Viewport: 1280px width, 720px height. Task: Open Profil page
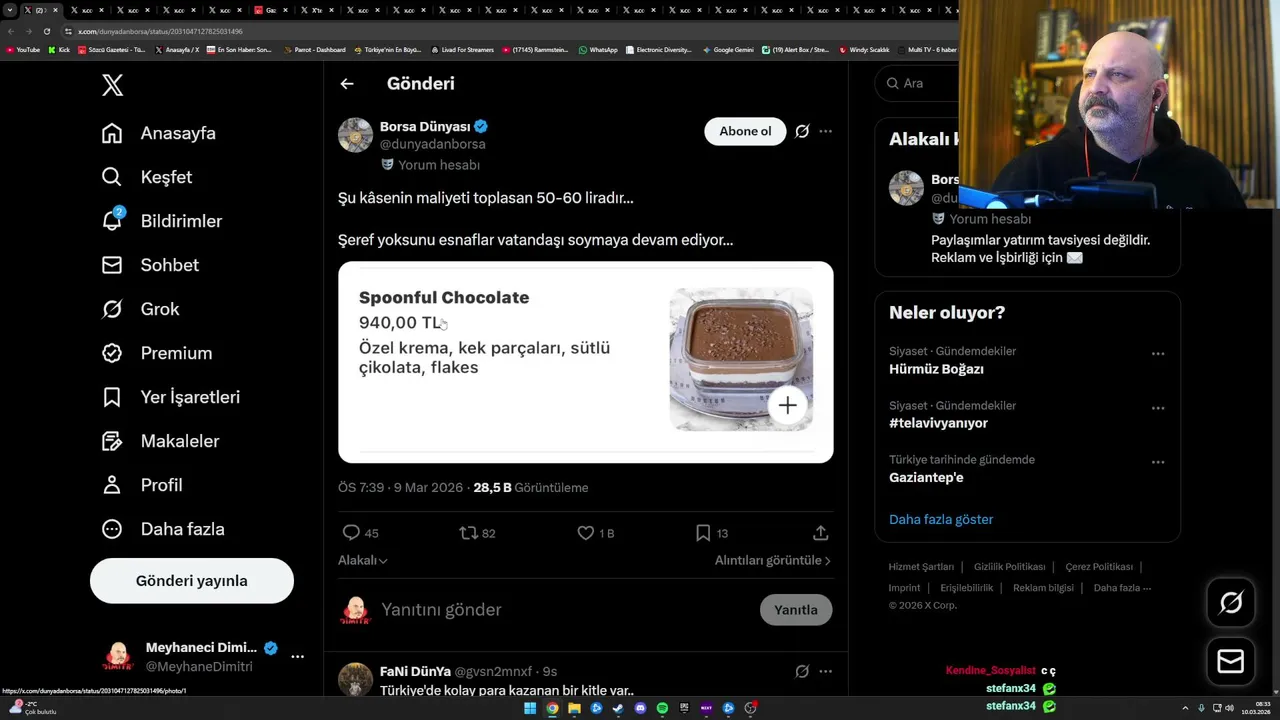click(x=142, y=485)
